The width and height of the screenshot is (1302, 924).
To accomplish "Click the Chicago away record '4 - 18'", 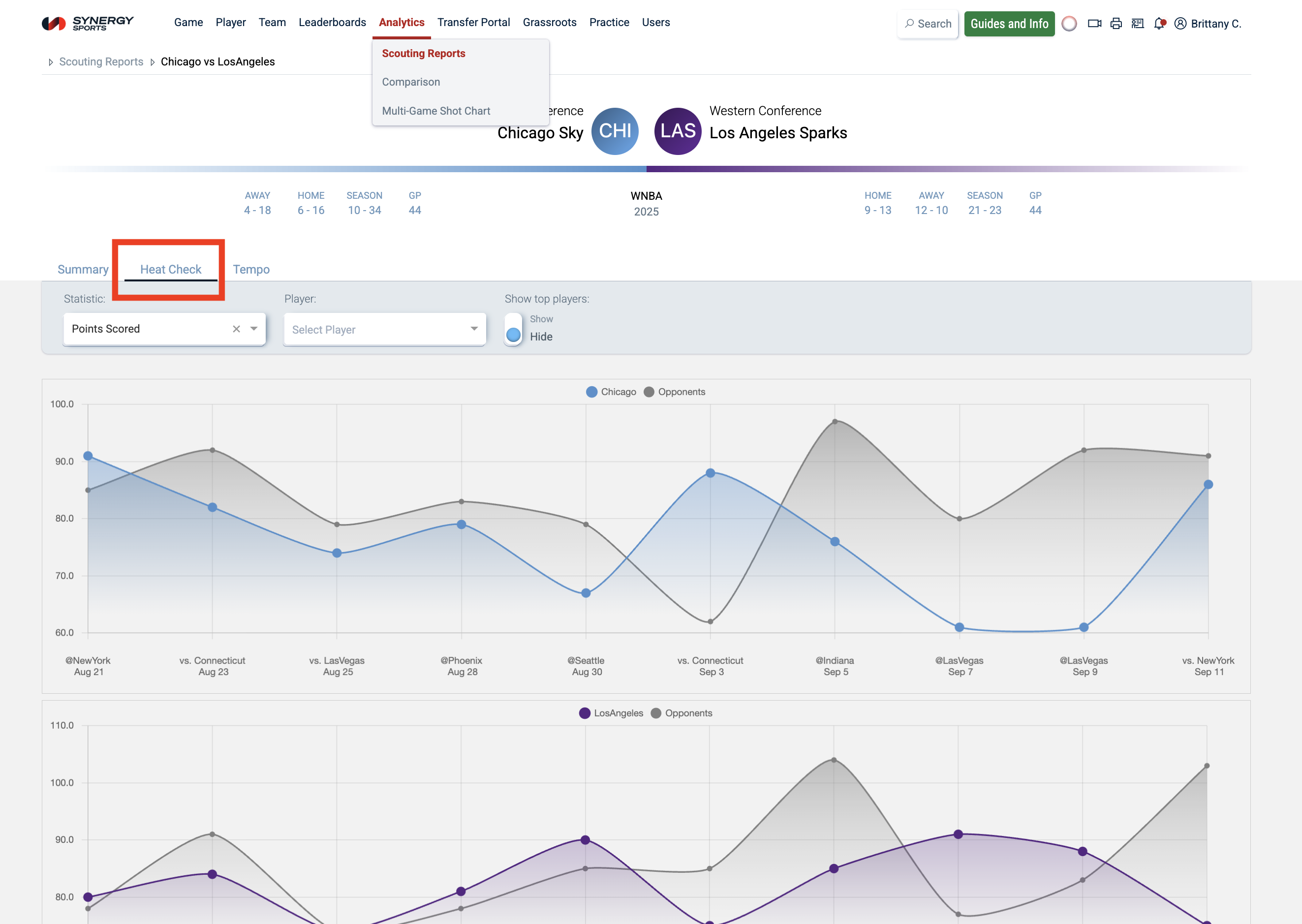I will (x=257, y=211).
